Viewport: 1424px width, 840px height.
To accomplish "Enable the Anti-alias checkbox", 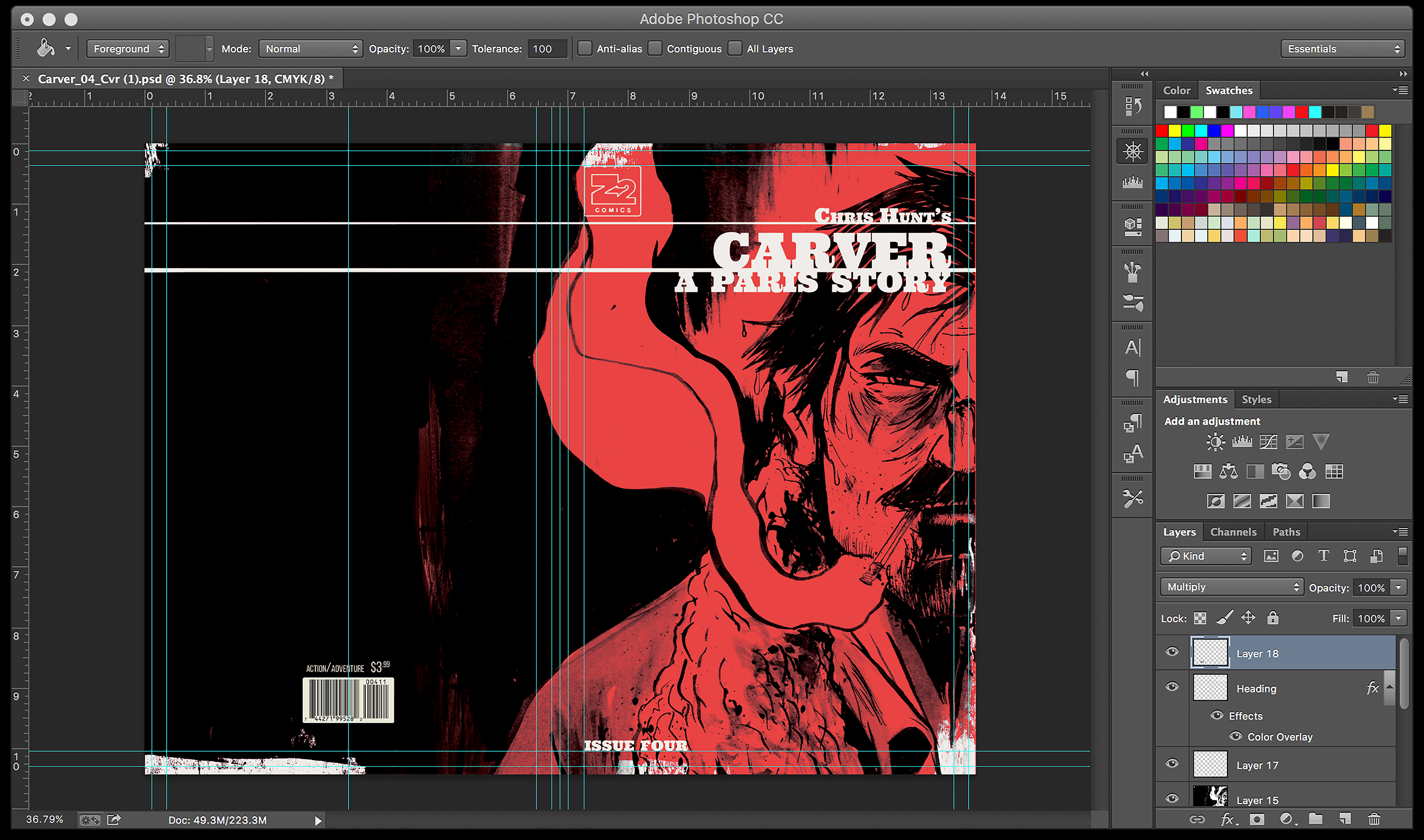I will (585, 48).
